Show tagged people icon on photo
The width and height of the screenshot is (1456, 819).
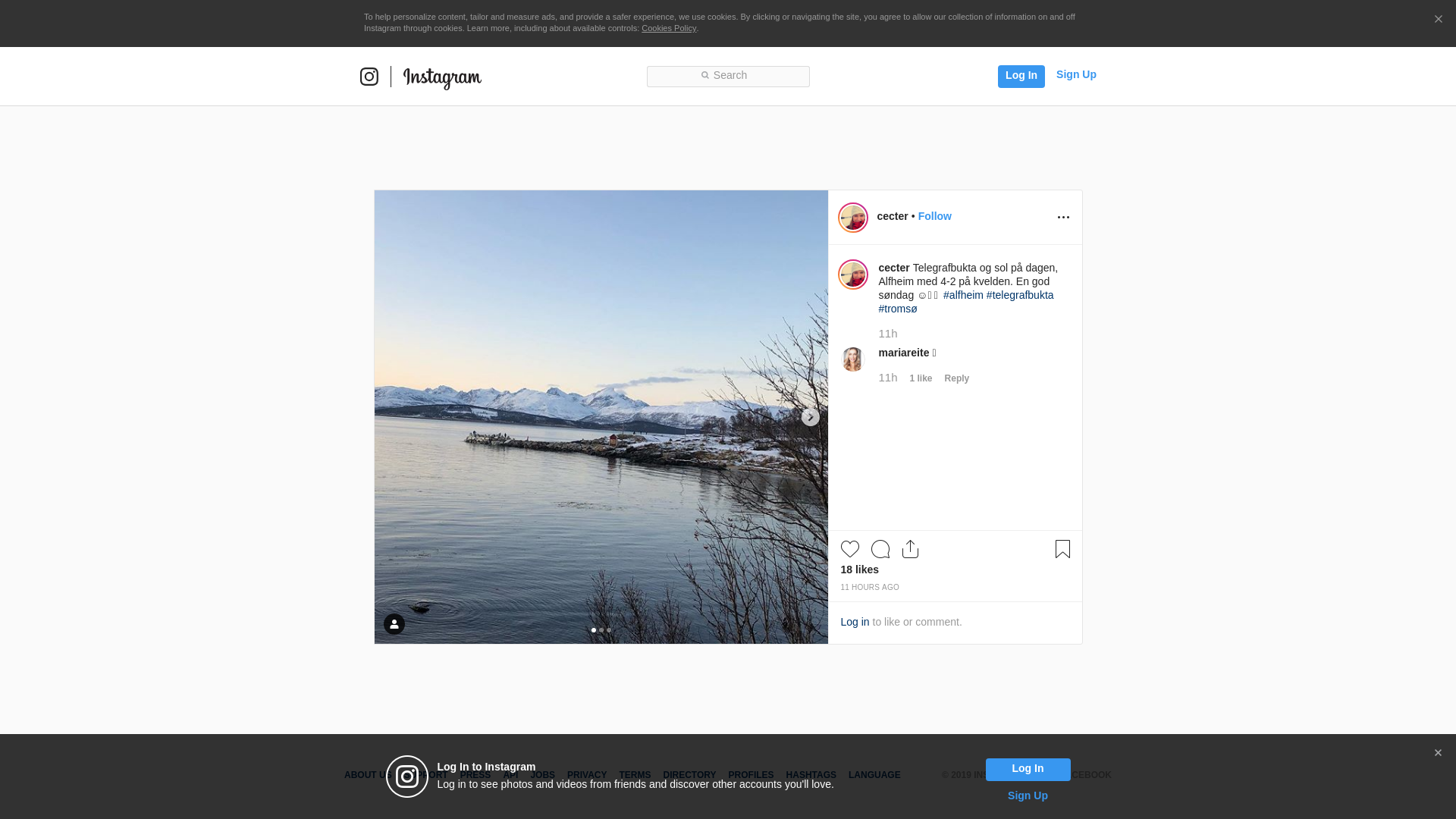click(394, 624)
